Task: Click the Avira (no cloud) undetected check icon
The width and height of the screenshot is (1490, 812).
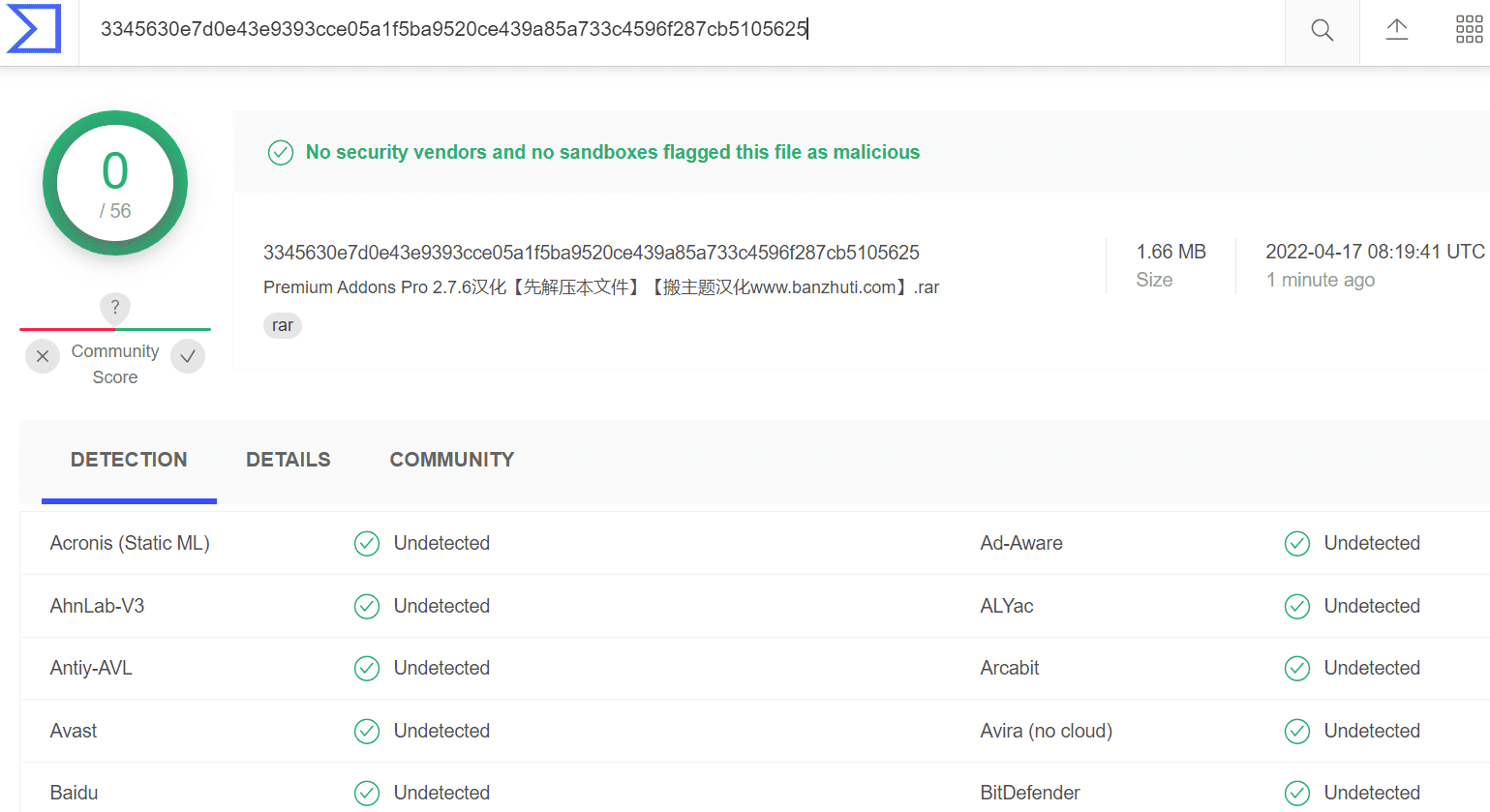Action: point(1297,732)
